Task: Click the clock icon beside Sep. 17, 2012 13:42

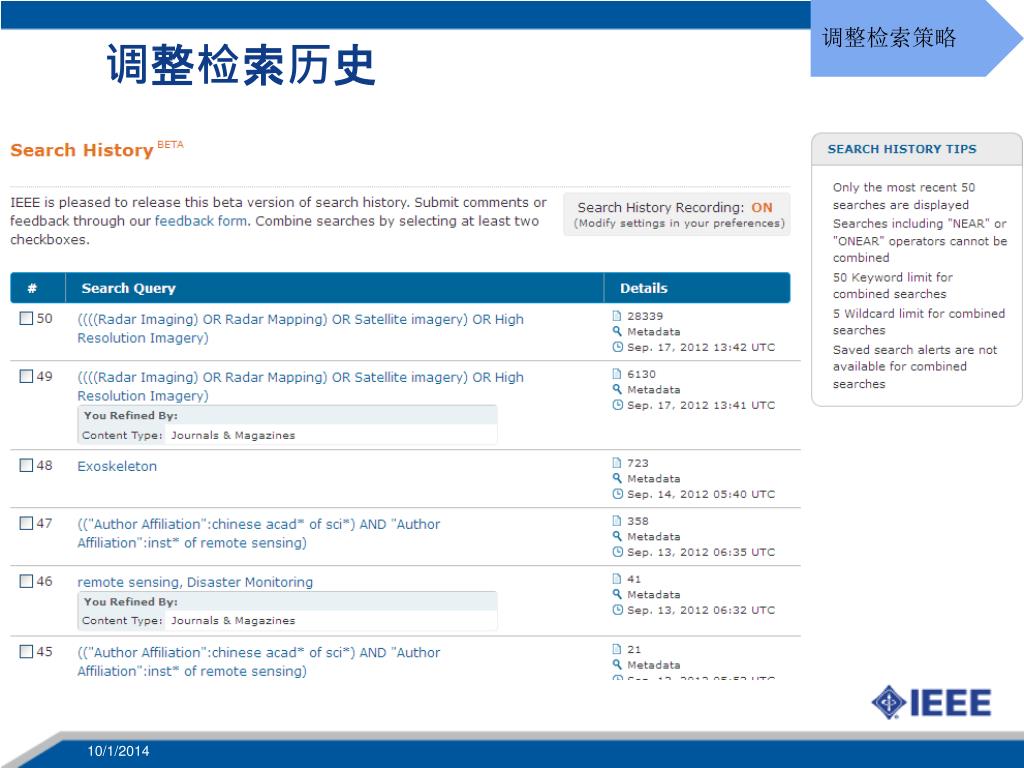Action: (x=617, y=347)
